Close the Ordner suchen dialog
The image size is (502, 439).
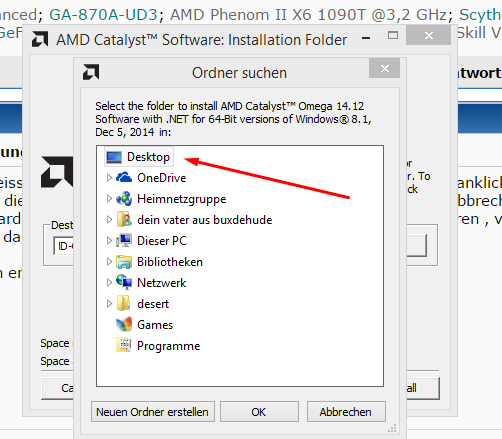coord(384,68)
